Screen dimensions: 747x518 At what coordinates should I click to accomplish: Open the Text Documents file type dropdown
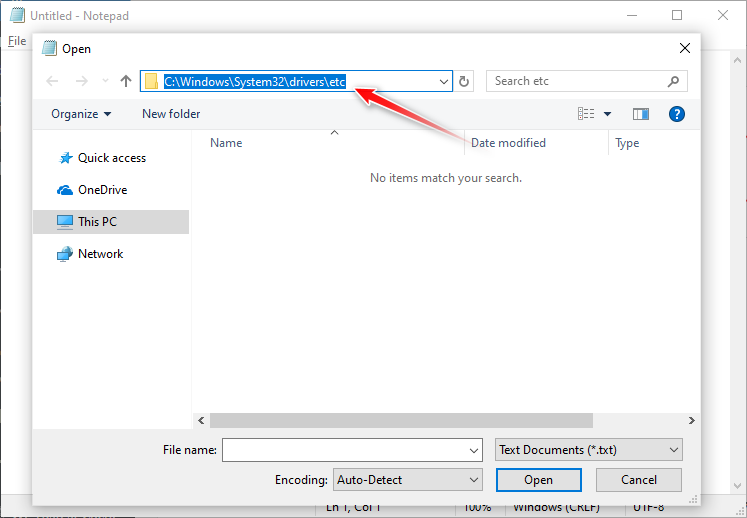pos(589,450)
